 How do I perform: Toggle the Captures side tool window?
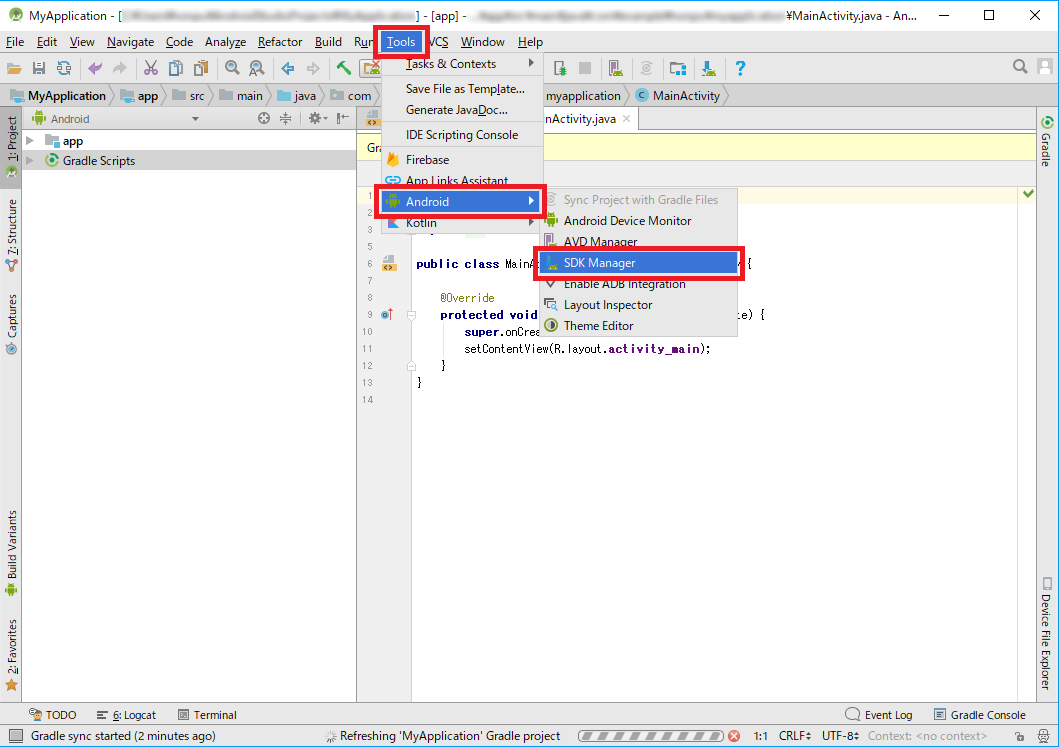click(11, 324)
